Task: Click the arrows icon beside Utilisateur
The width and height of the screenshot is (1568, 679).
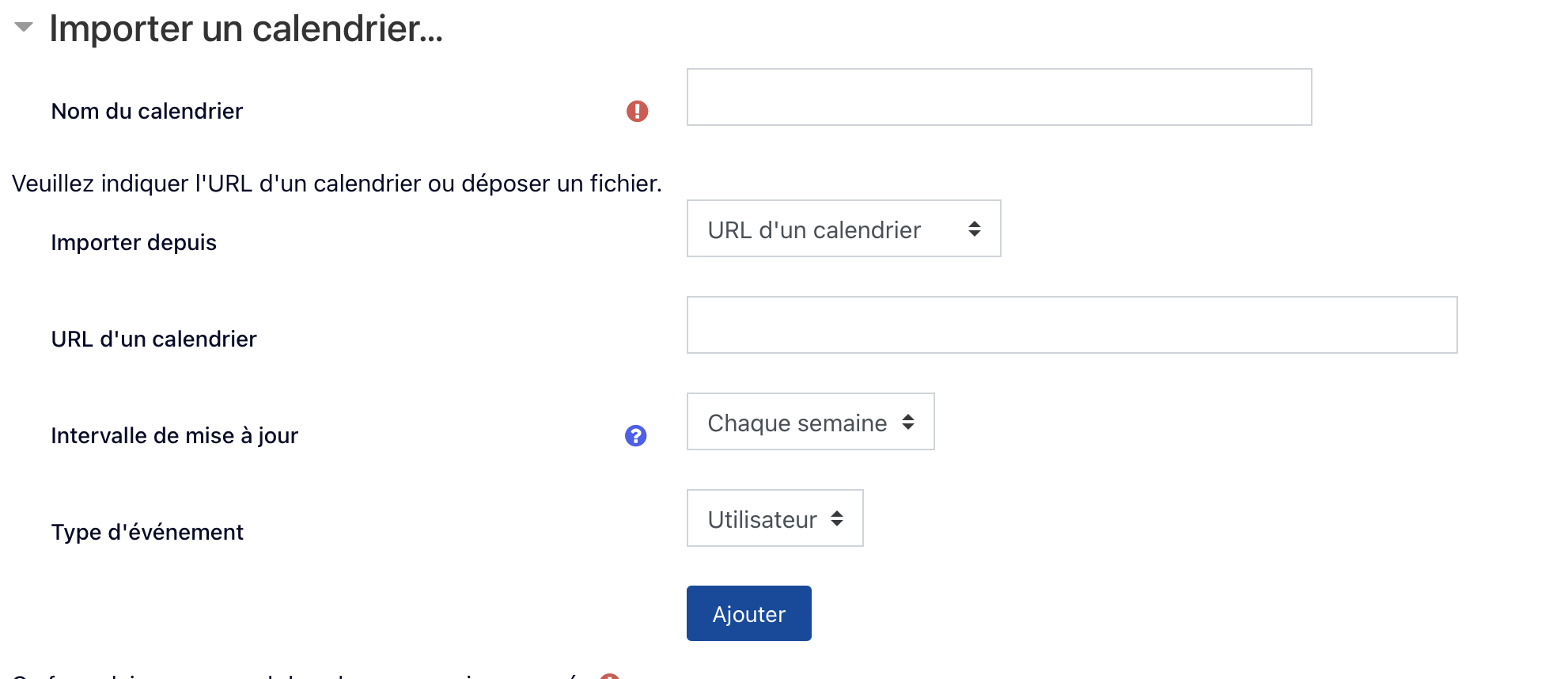Action: [836, 518]
